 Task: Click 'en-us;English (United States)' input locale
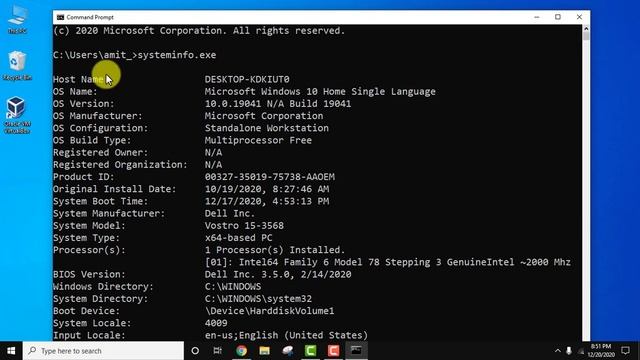(x=286, y=336)
